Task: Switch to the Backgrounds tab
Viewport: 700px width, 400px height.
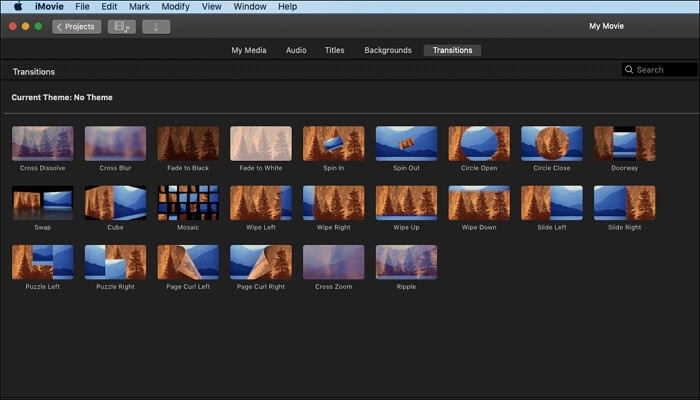Action: 388,50
